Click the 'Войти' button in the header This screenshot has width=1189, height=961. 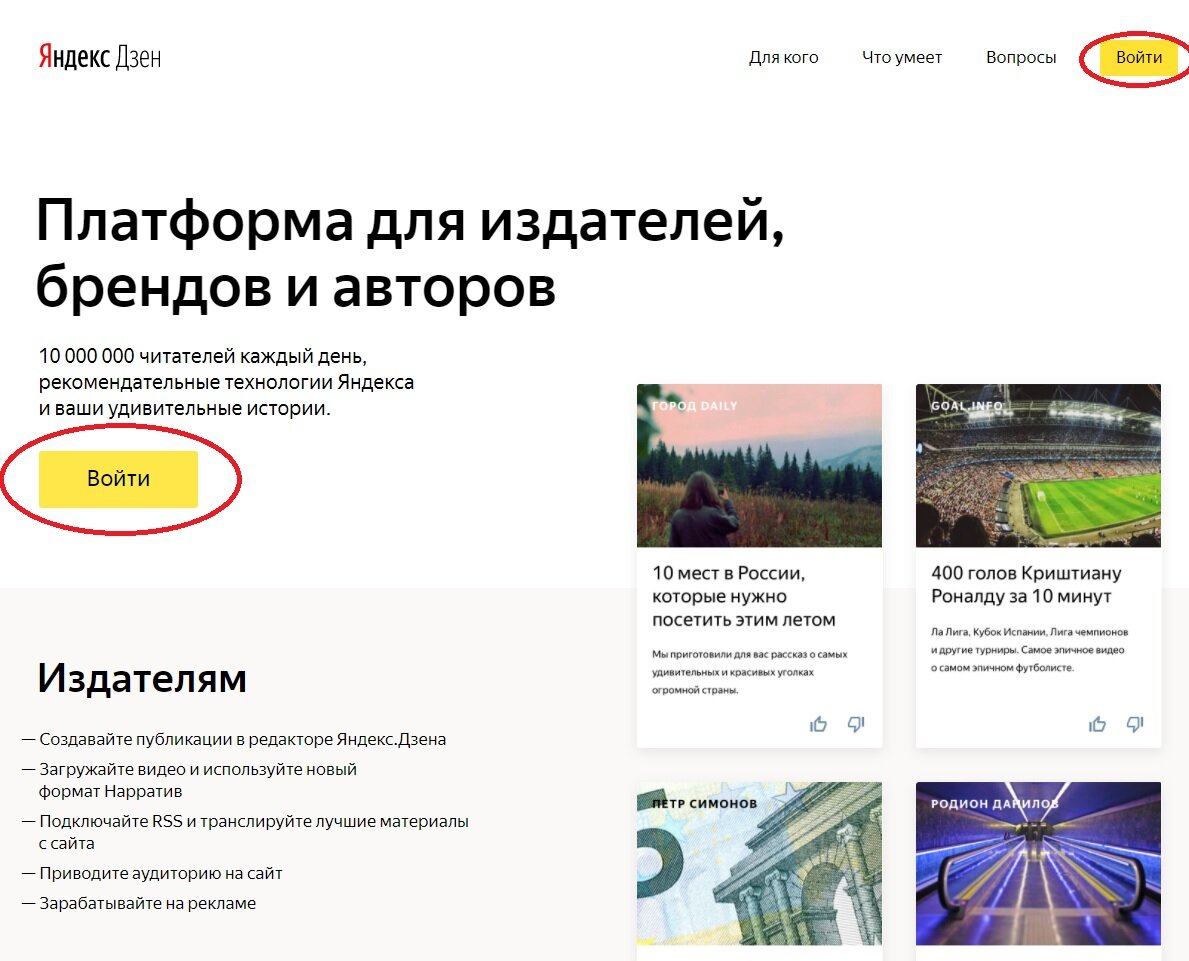pyautogui.click(x=1139, y=58)
